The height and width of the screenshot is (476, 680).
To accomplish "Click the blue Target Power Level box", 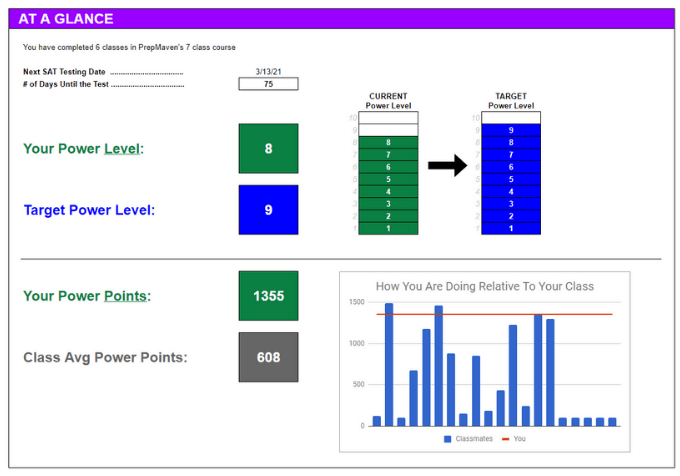I will (x=268, y=210).
